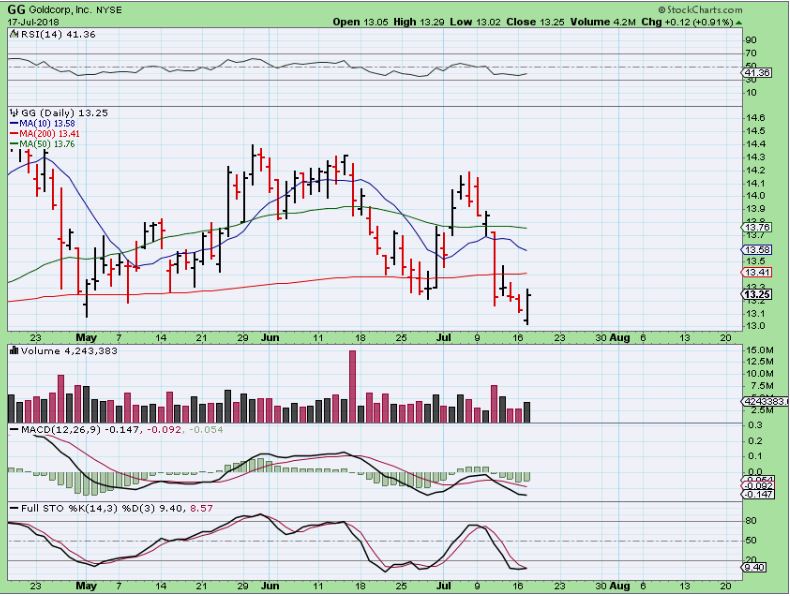Click the Chg +0.12 (+0.91%) value
This screenshot has width=790, height=596.
687,22
